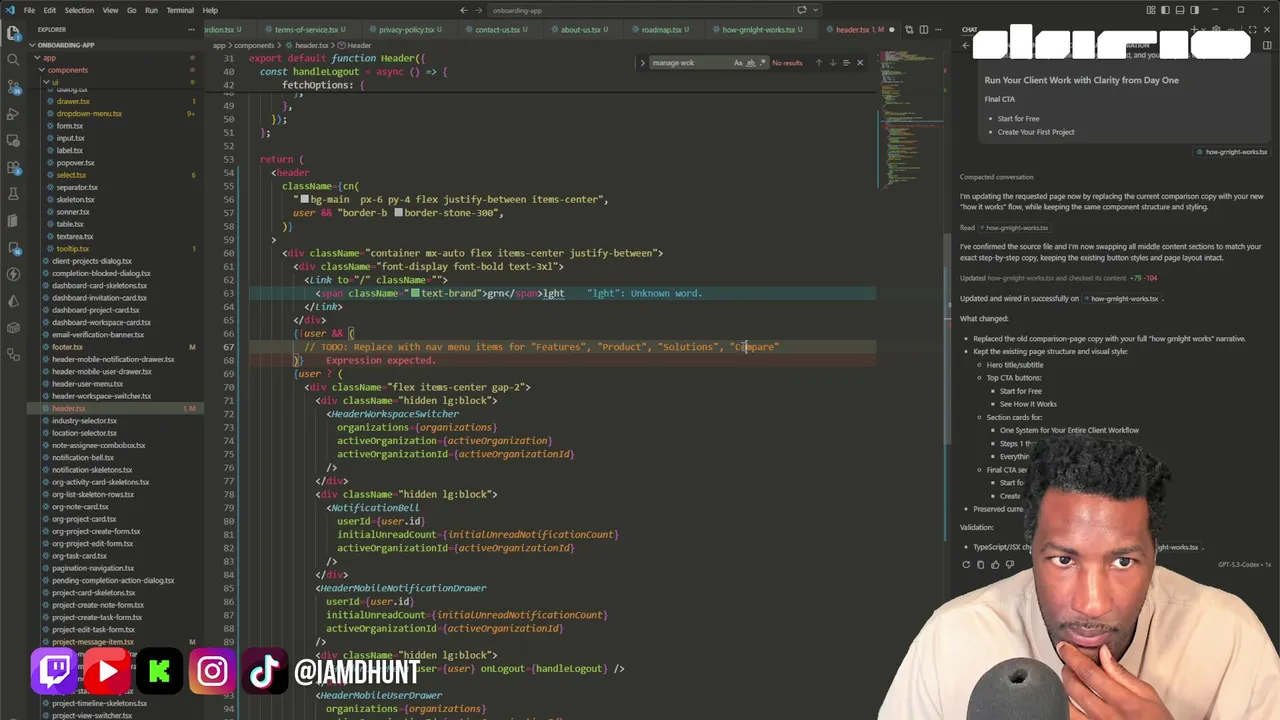The height and width of the screenshot is (720, 1280).
Task: Open dropdown-menu.tsx in explorer
Action: 89,113
